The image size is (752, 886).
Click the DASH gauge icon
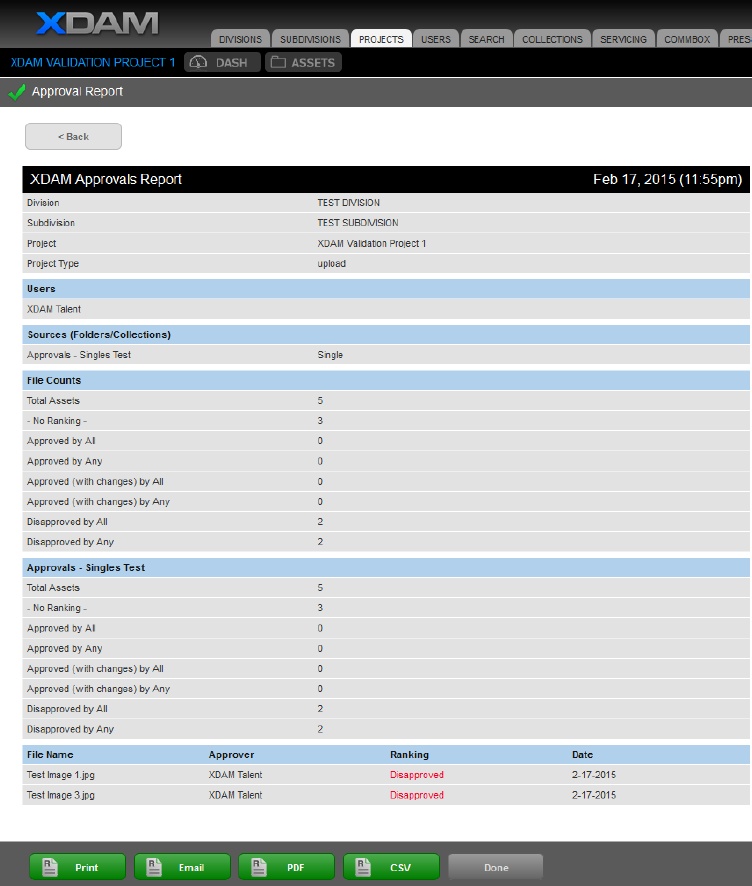pos(198,62)
